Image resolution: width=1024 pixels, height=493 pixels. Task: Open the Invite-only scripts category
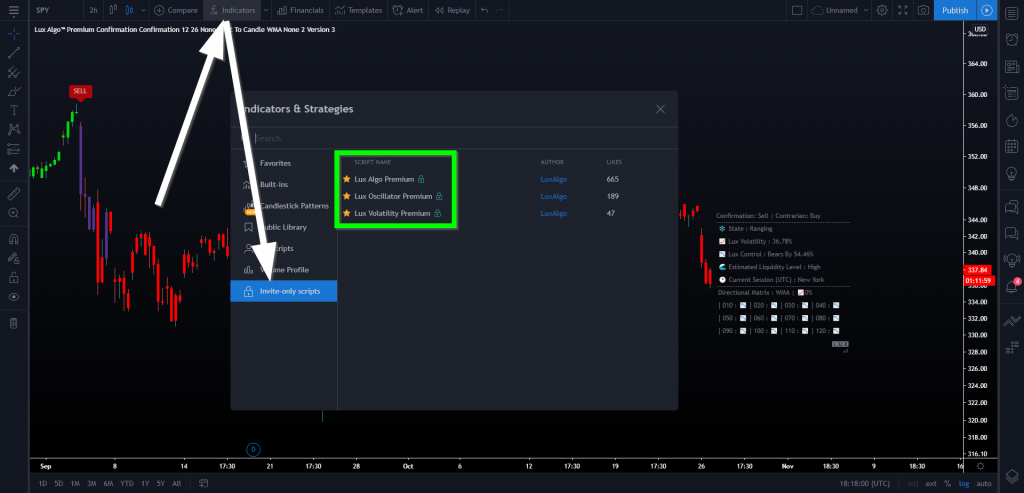tap(289, 291)
